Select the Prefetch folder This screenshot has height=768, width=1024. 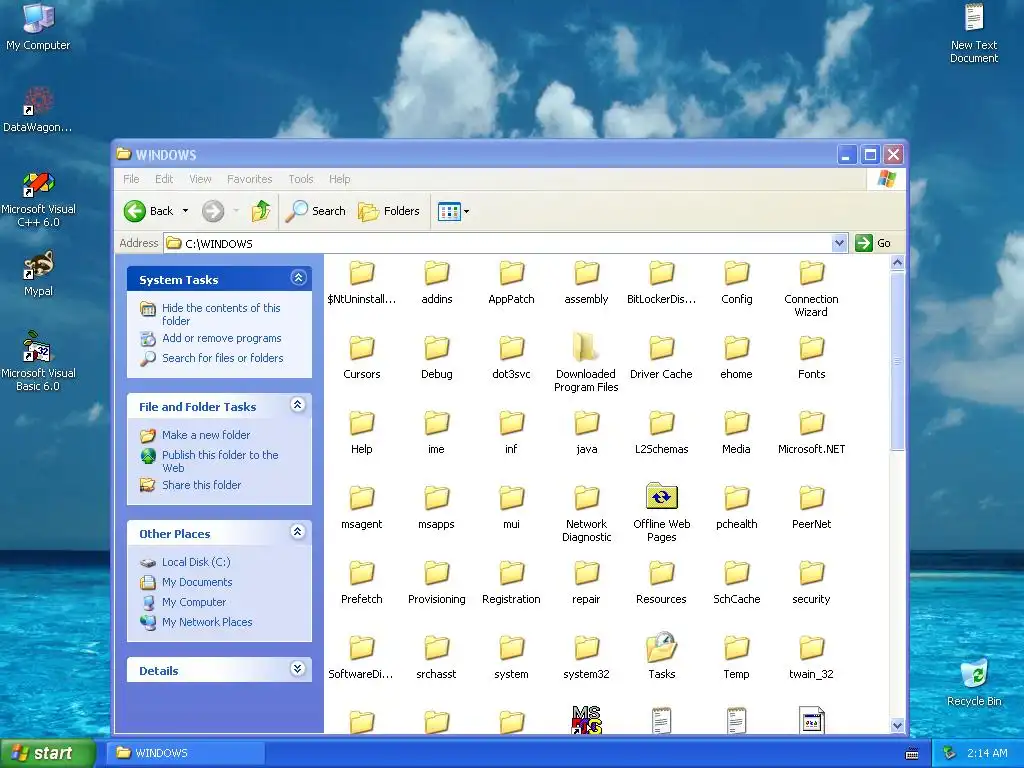(361, 582)
